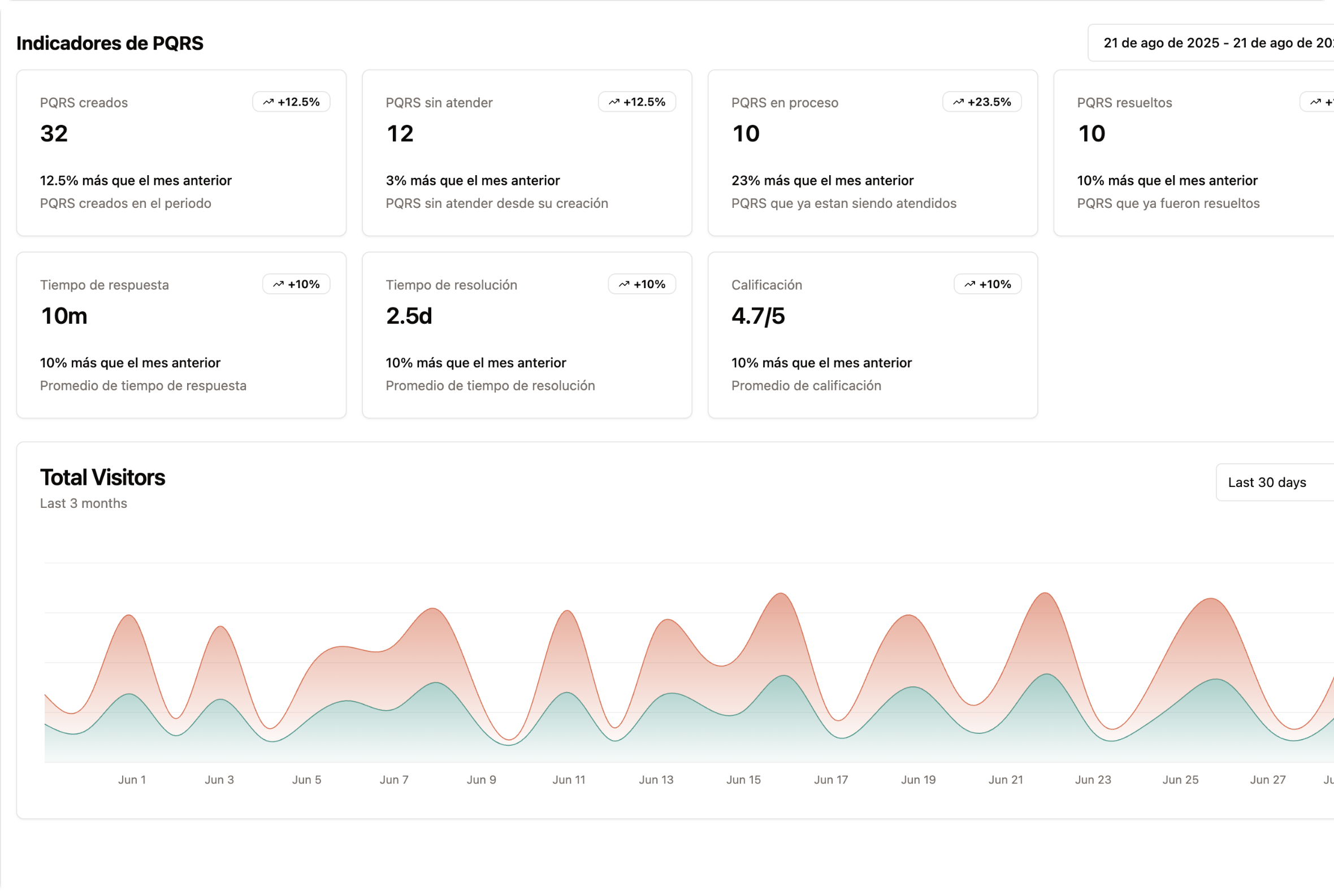Screen dimensions: 1334x896
Task: Click the Jun 1 label on the chart axis
Action: pos(132,780)
